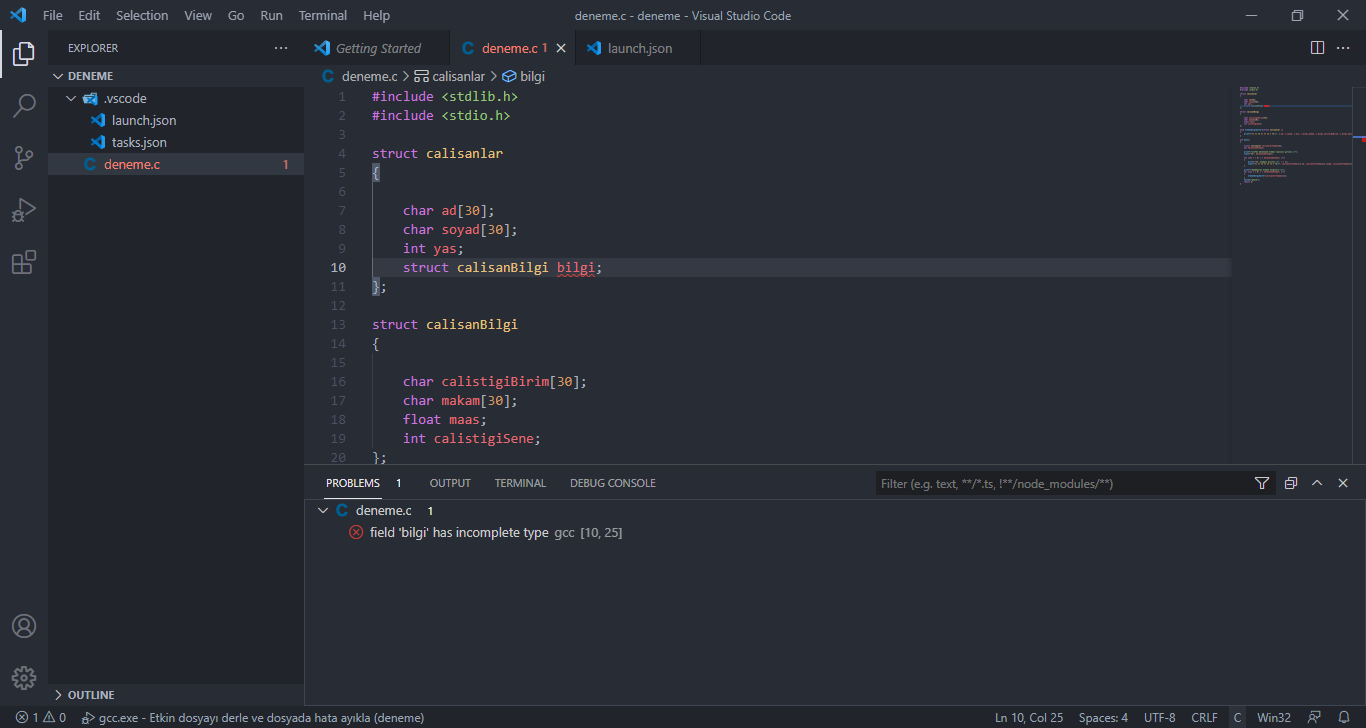Click the EXPLORER panel title
1366x728 pixels.
pyautogui.click(x=93, y=48)
